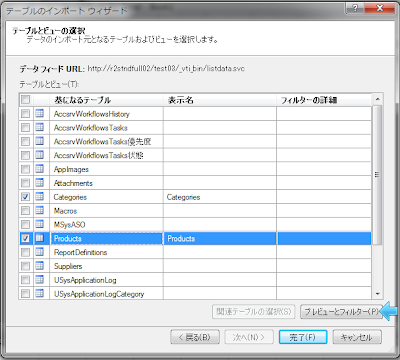The height and width of the screenshot is (360, 400).
Task: Check the AccsrvWorkflowsTasks優先度 checkbox
Action: [x=25, y=141]
